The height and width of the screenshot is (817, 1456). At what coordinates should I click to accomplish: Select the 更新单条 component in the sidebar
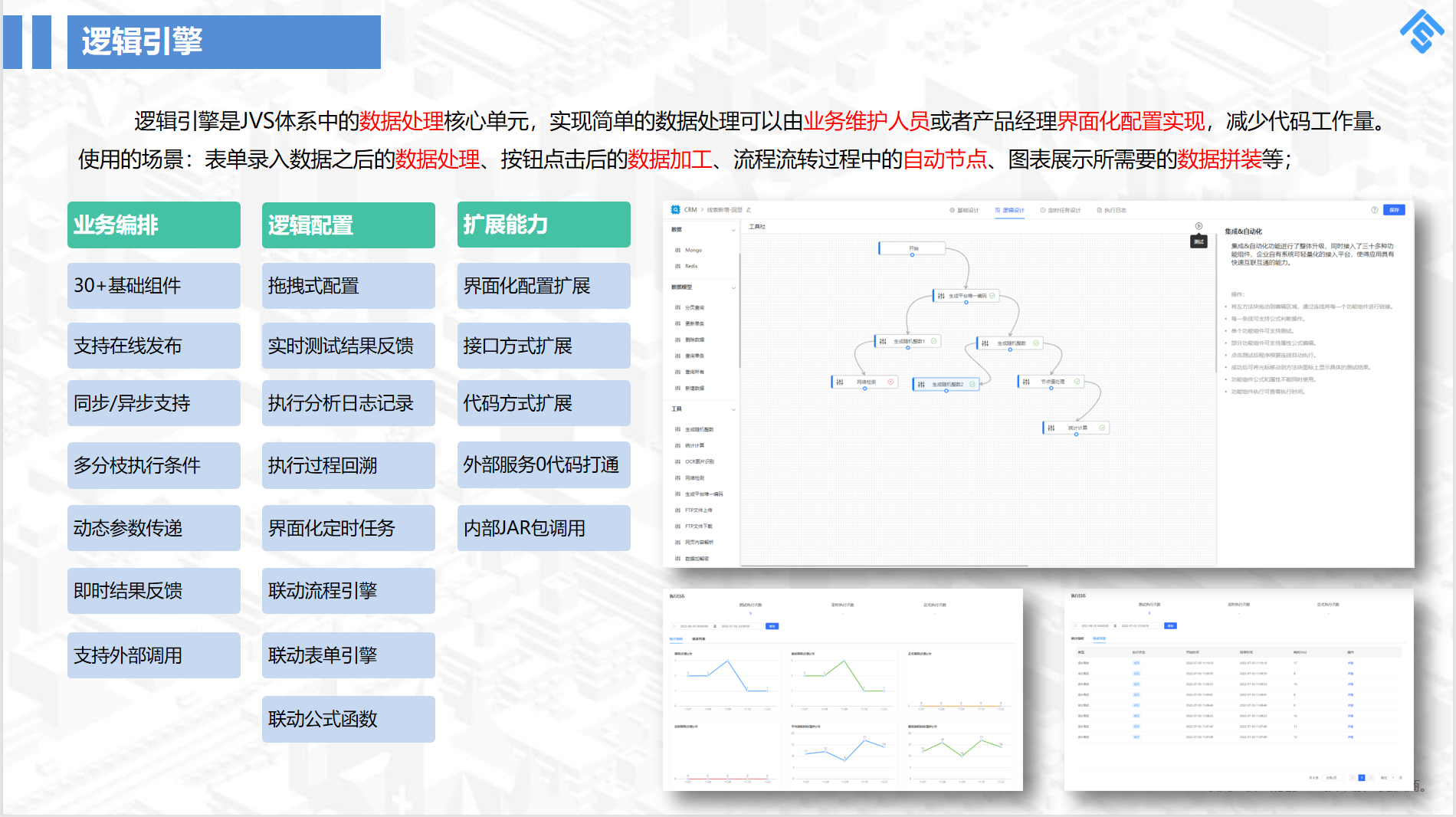click(690, 323)
